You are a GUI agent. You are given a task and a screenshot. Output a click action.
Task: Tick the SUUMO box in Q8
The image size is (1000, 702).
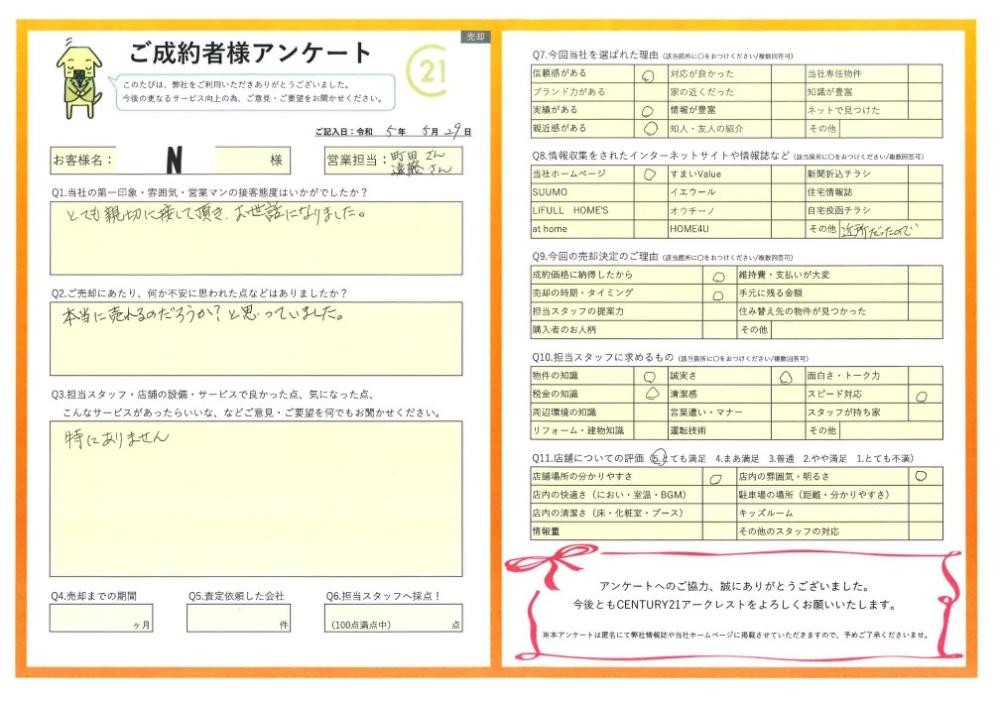(647, 192)
